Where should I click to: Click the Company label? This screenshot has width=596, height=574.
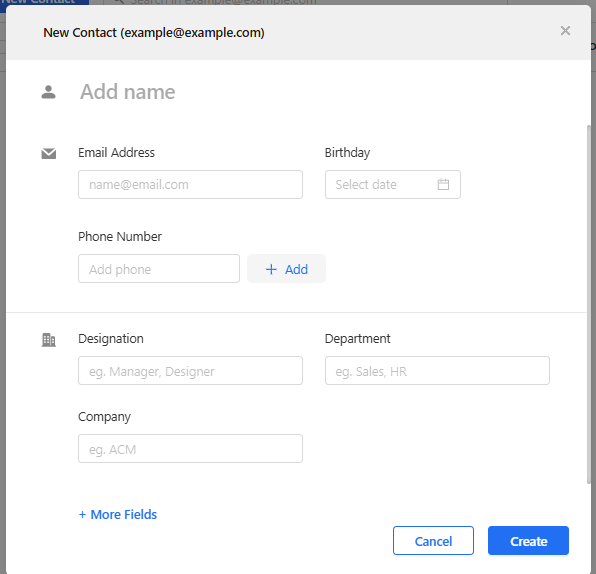(104, 417)
